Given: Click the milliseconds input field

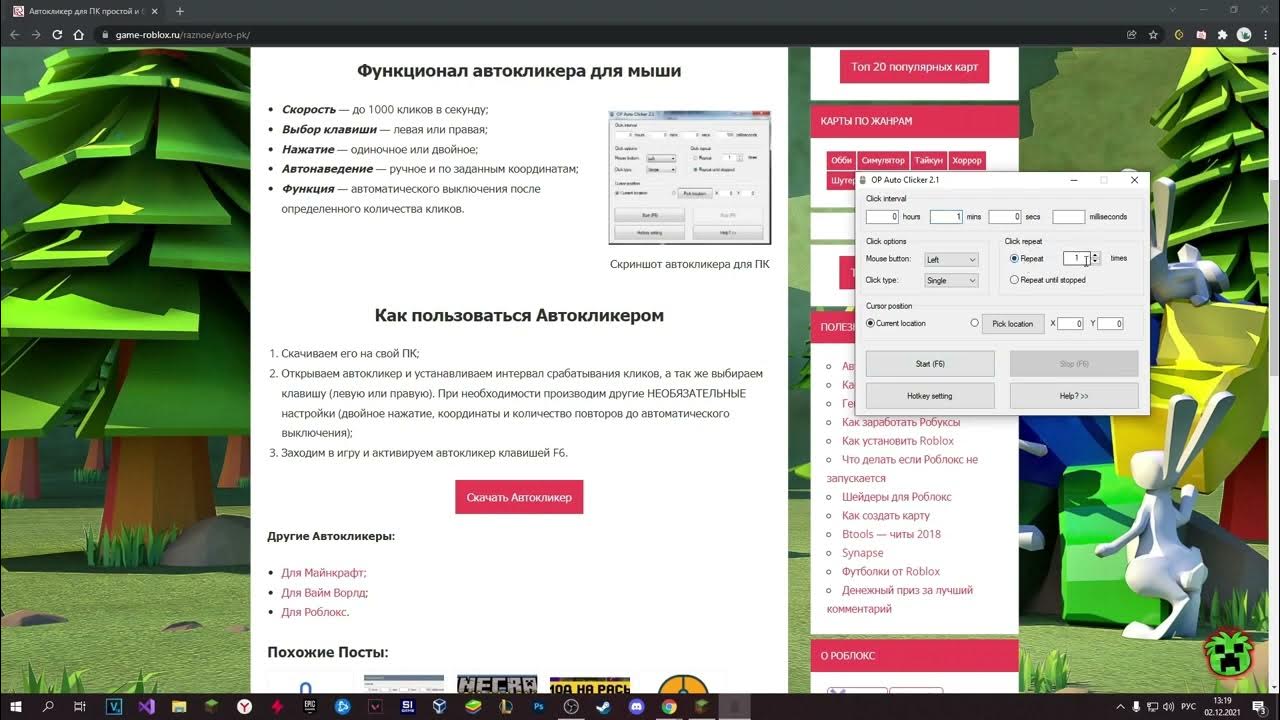Looking at the screenshot, I should [1069, 217].
